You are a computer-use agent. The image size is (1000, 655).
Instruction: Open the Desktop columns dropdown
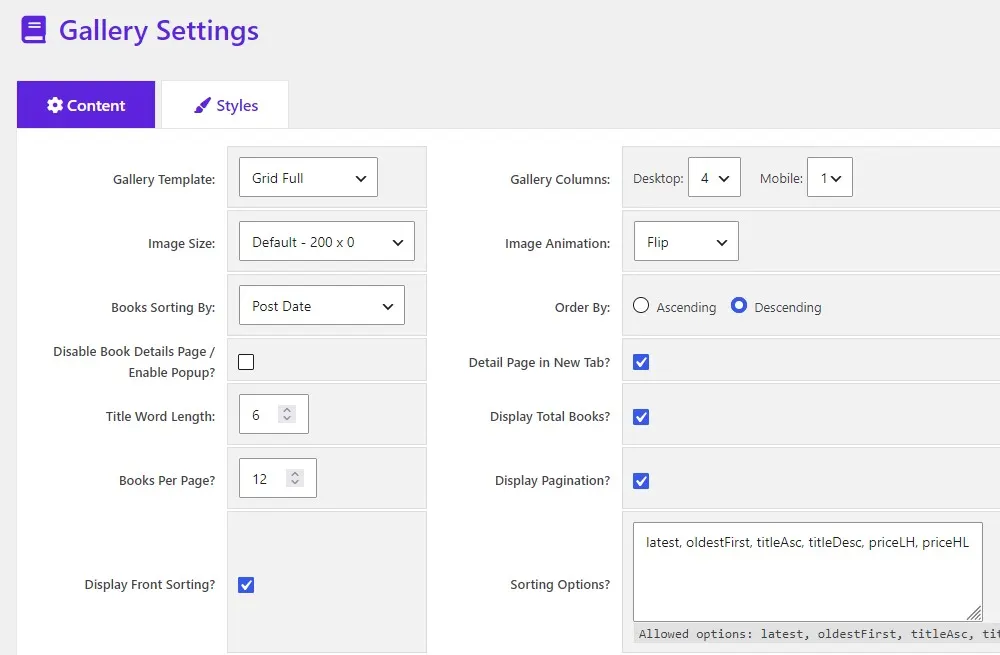[x=714, y=177]
